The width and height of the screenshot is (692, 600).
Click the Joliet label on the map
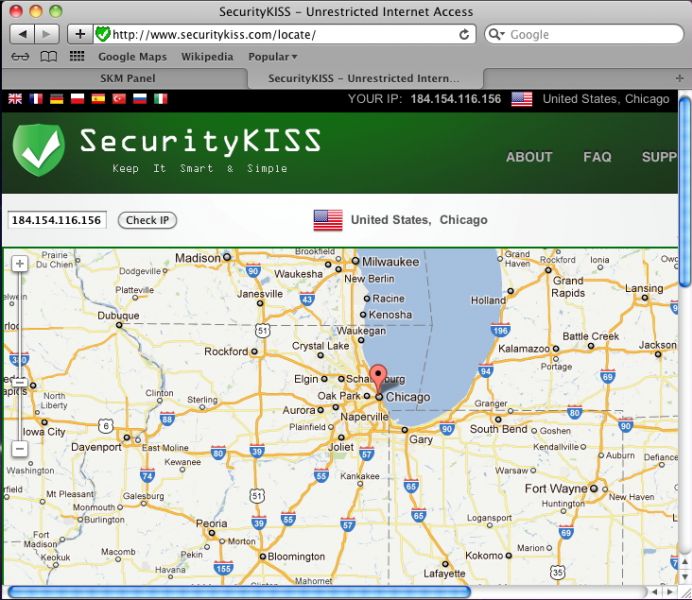click(341, 447)
